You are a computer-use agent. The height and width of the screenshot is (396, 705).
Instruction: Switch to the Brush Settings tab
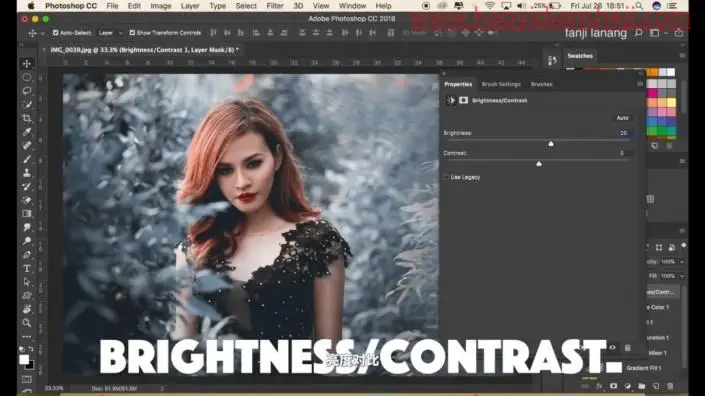point(501,85)
